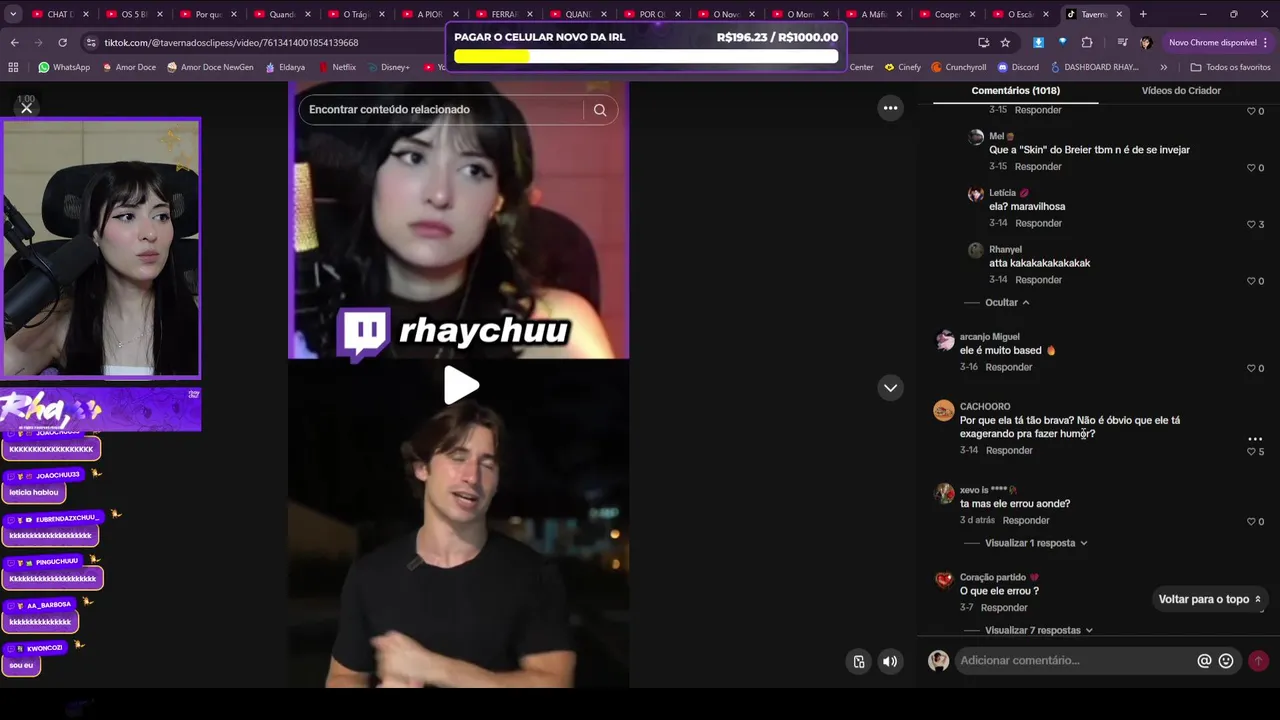Open Chrome extensions puzzle icon
Viewport: 1280px width, 720px height.
pos(1087,43)
